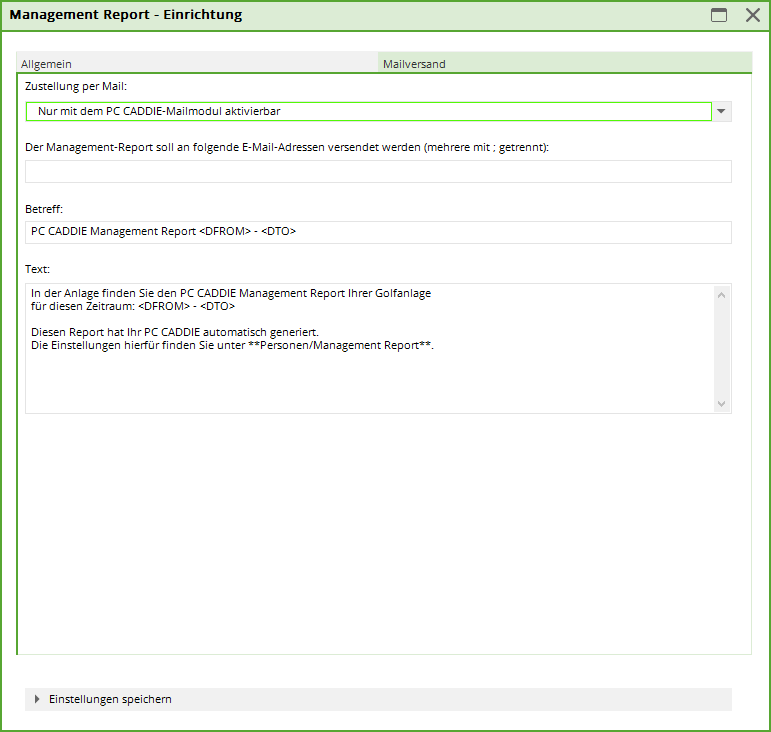Click the line 'Die Einstellungen hierfür finden Sie'
The height and width of the screenshot is (732, 771).
click(232, 345)
